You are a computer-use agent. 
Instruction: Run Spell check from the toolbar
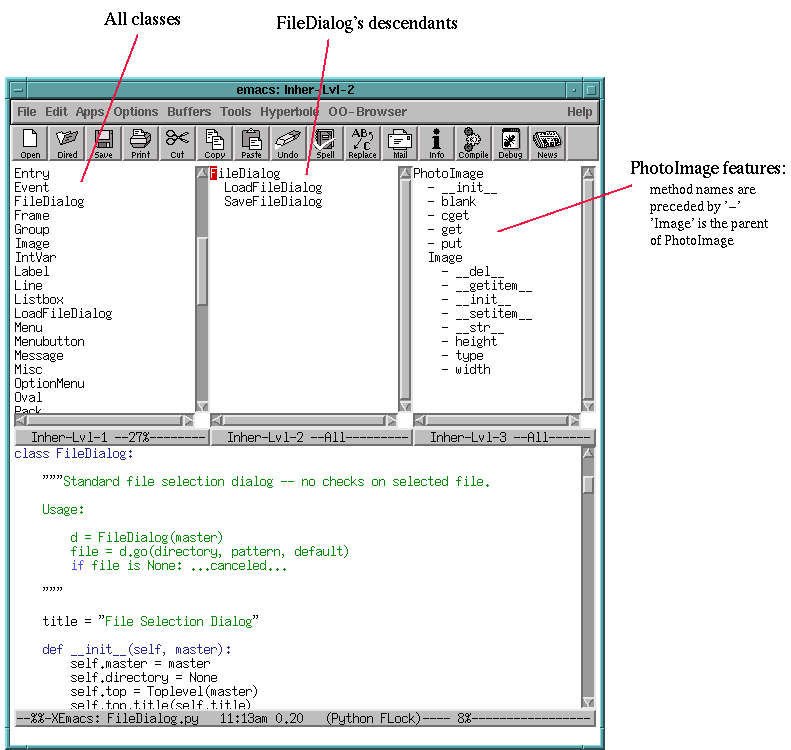coord(325,144)
